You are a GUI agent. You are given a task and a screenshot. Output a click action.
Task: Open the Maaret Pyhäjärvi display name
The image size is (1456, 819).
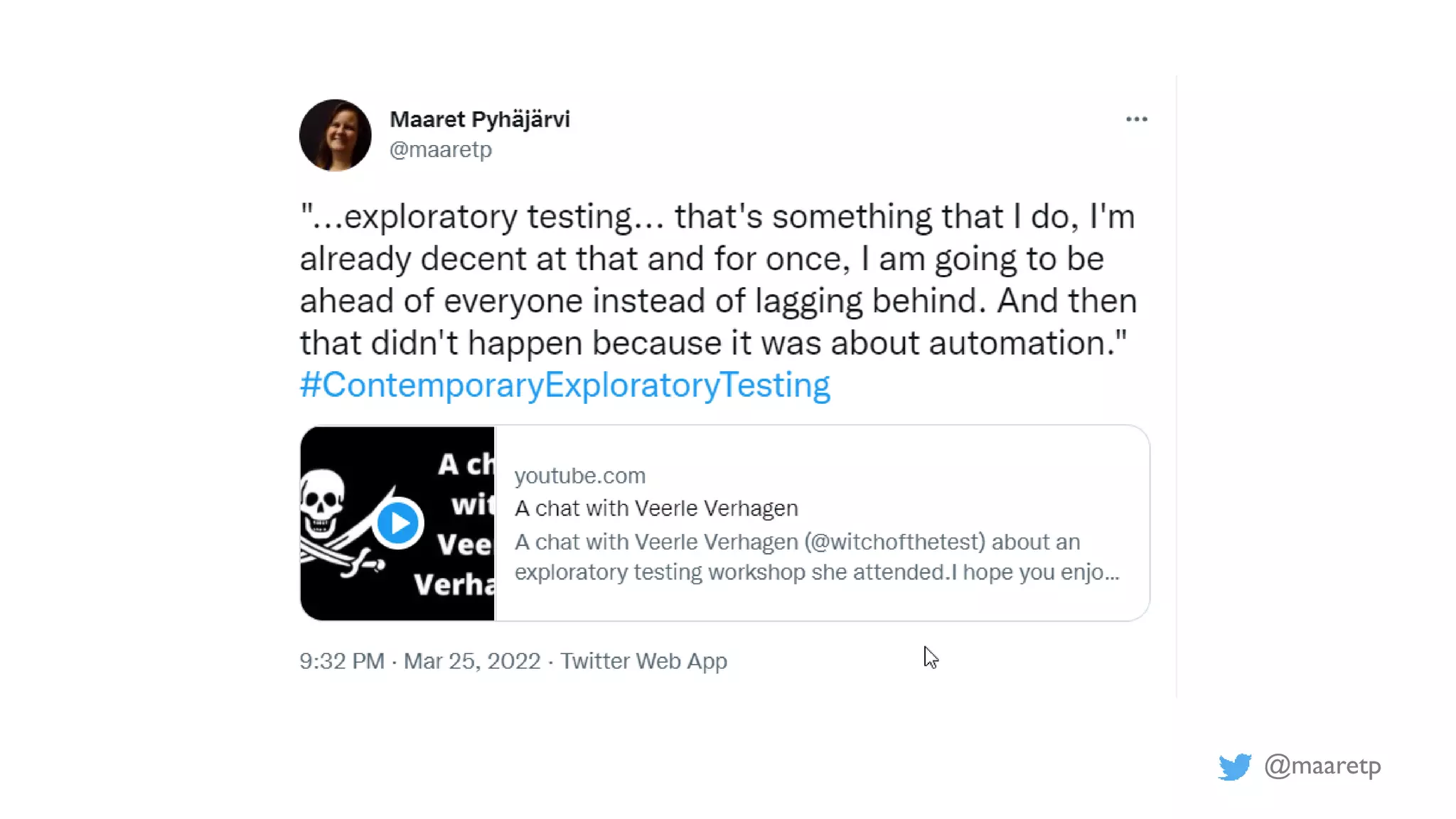(479, 119)
